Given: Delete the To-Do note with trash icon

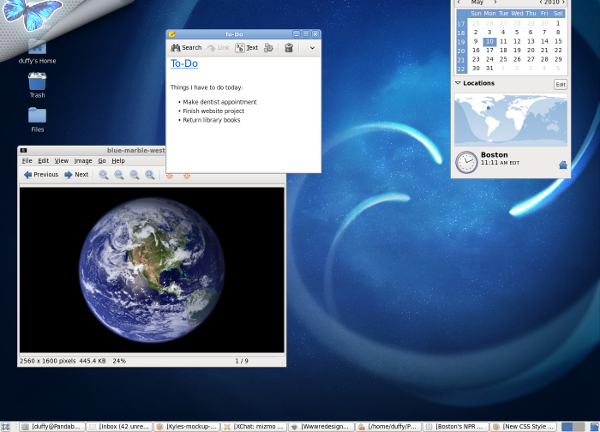Looking at the screenshot, I should (x=289, y=48).
